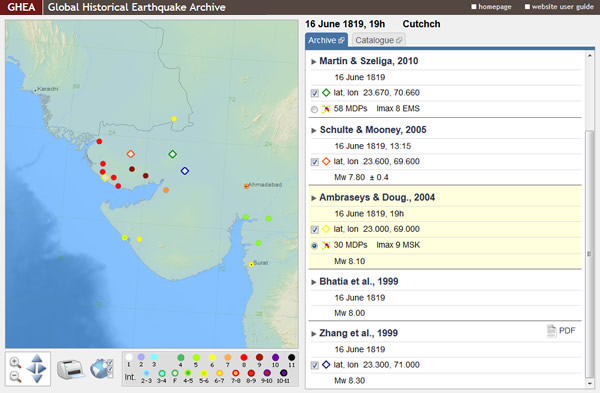Click Imax 9 MSK text
Screen dimensions: 600x393
398,245
